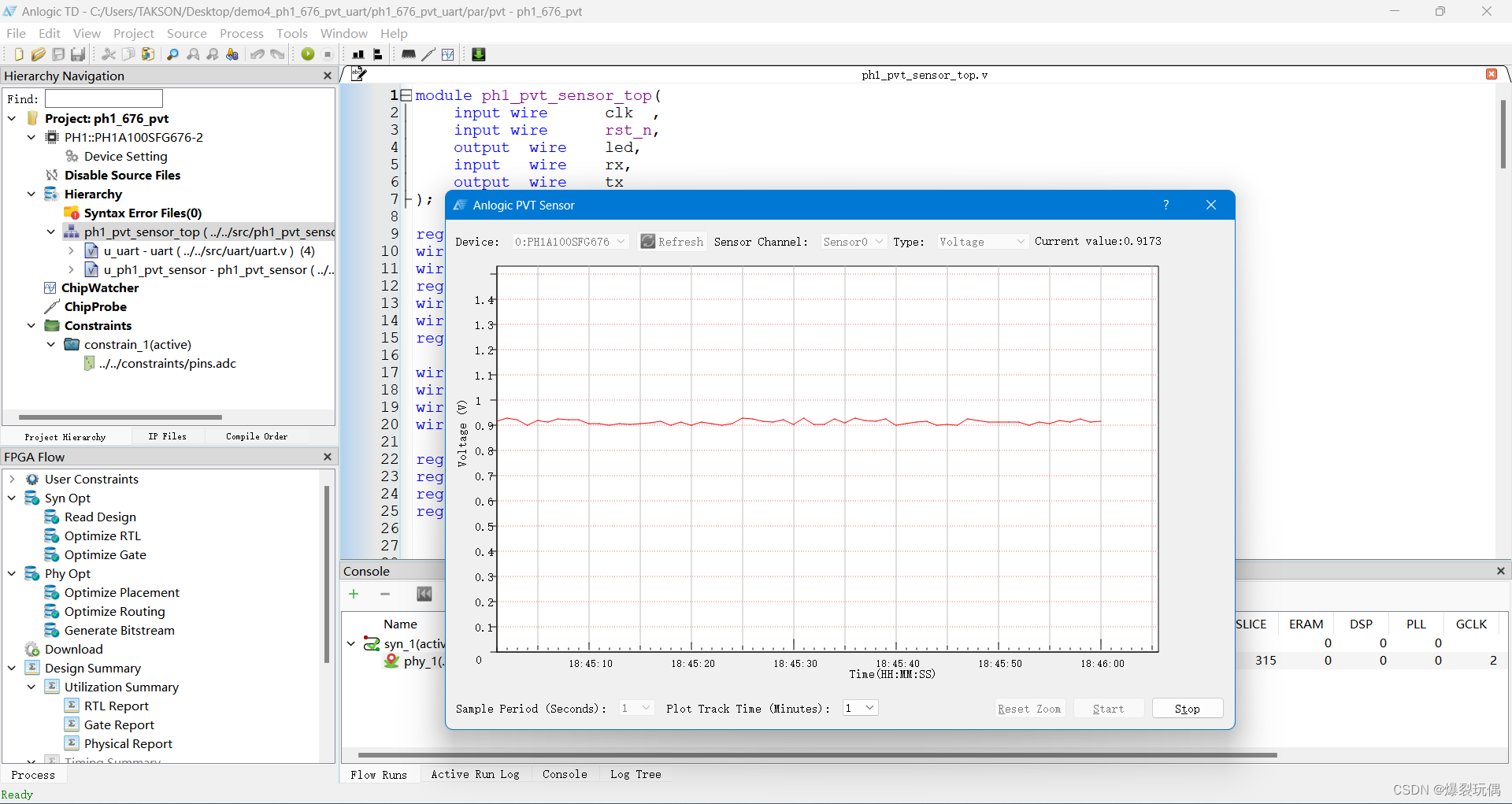The image size is (1512, 804).
Task: Open the Sensor Channel dropdown
Action: click(x=853, y=242)
